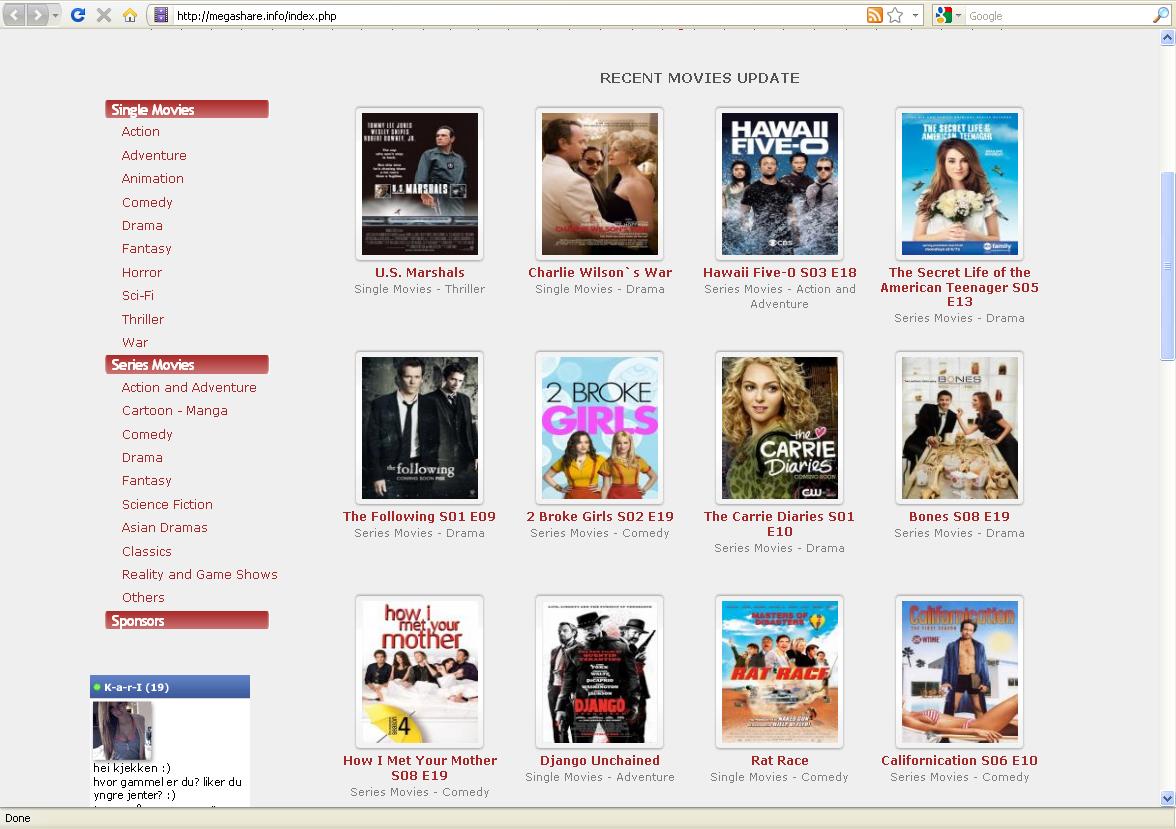This screenshot has height=829, width=1176.
Task: Go to the Home page icon
Action: 130,15
